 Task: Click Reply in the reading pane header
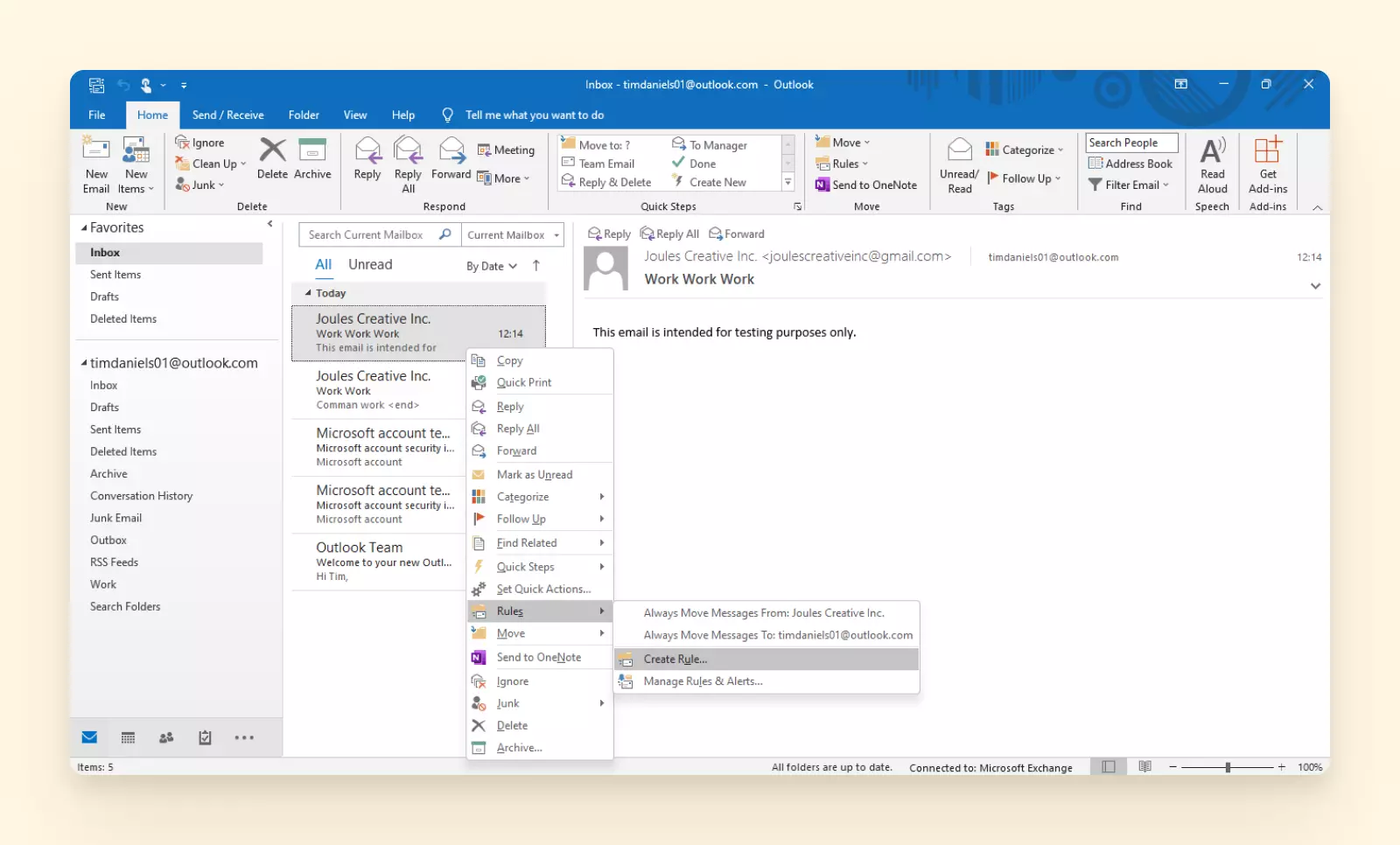coord(609,234)
